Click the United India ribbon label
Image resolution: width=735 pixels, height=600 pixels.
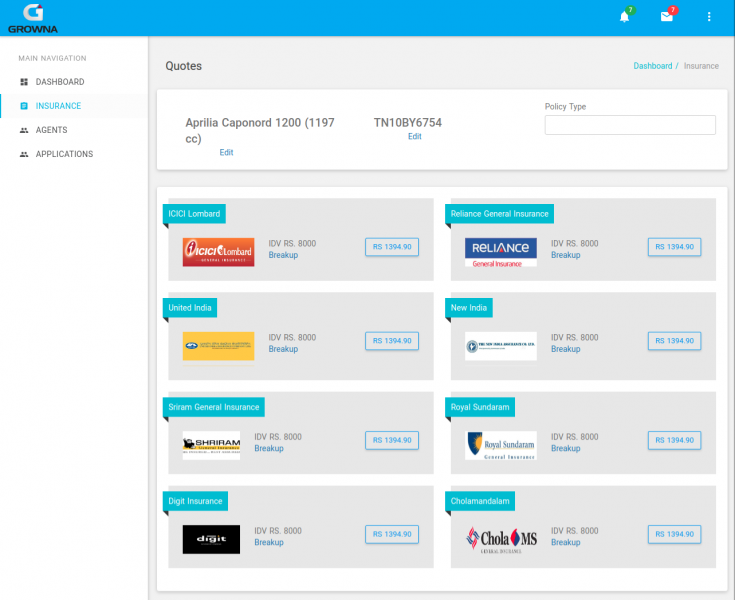coord(189,308)
